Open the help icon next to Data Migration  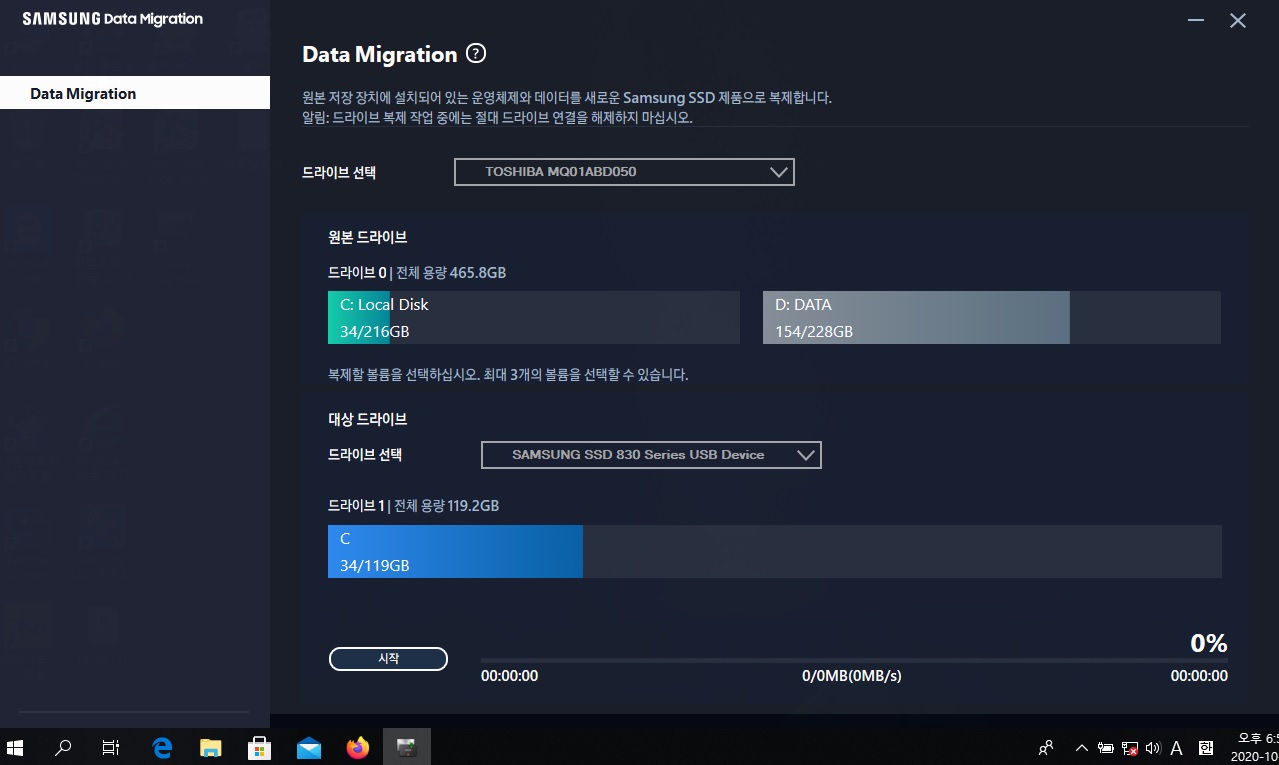click(476, 54)
